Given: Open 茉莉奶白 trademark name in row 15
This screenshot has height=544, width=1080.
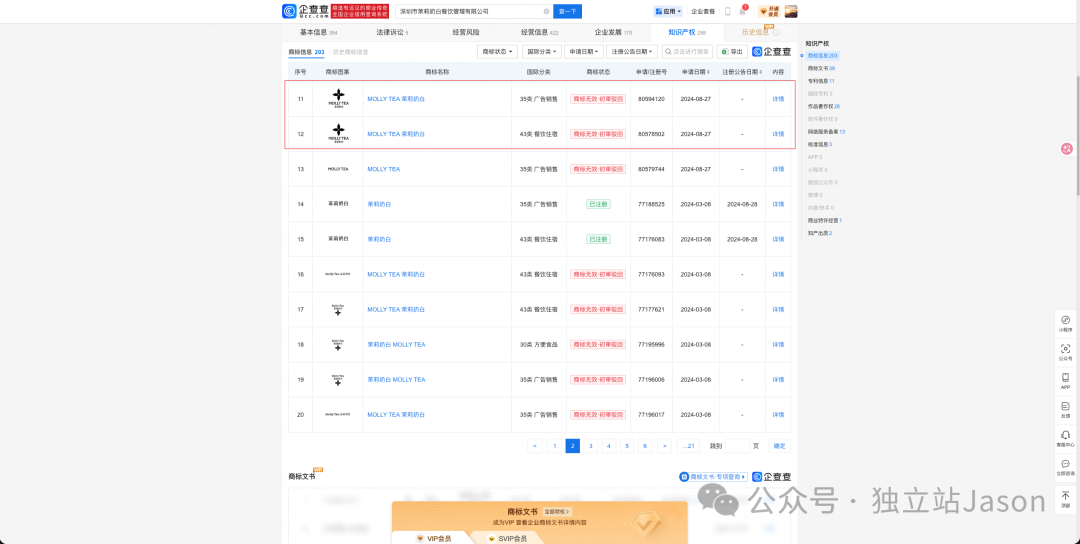Looking at the screenshot, I should coord(379,239).
